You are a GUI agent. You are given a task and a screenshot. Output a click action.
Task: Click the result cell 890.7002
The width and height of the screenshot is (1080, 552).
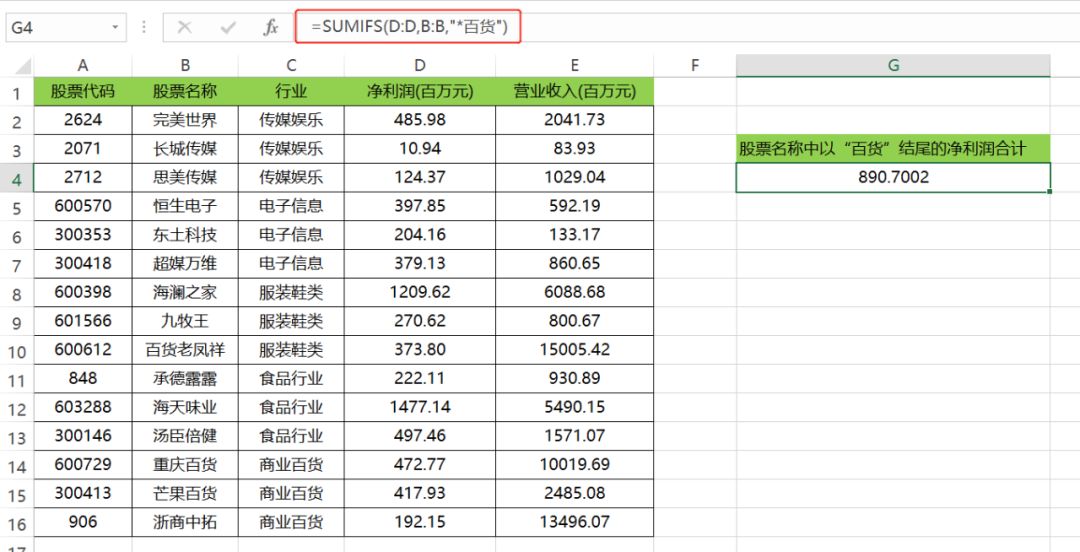(x=893, y=178)
